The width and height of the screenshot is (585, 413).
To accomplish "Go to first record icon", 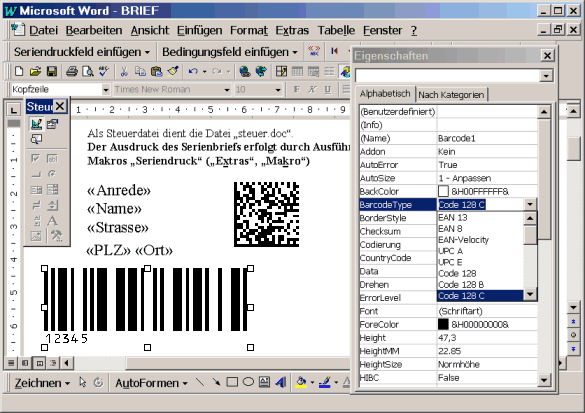I will pyautogui.click(x=334, y=51).
